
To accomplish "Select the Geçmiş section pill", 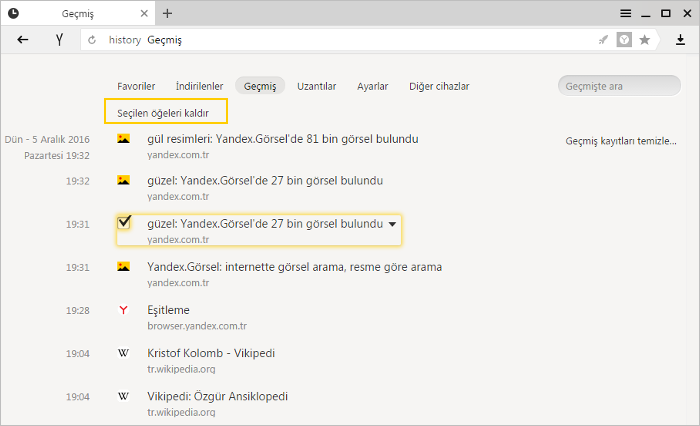I will tap(260, 86).
